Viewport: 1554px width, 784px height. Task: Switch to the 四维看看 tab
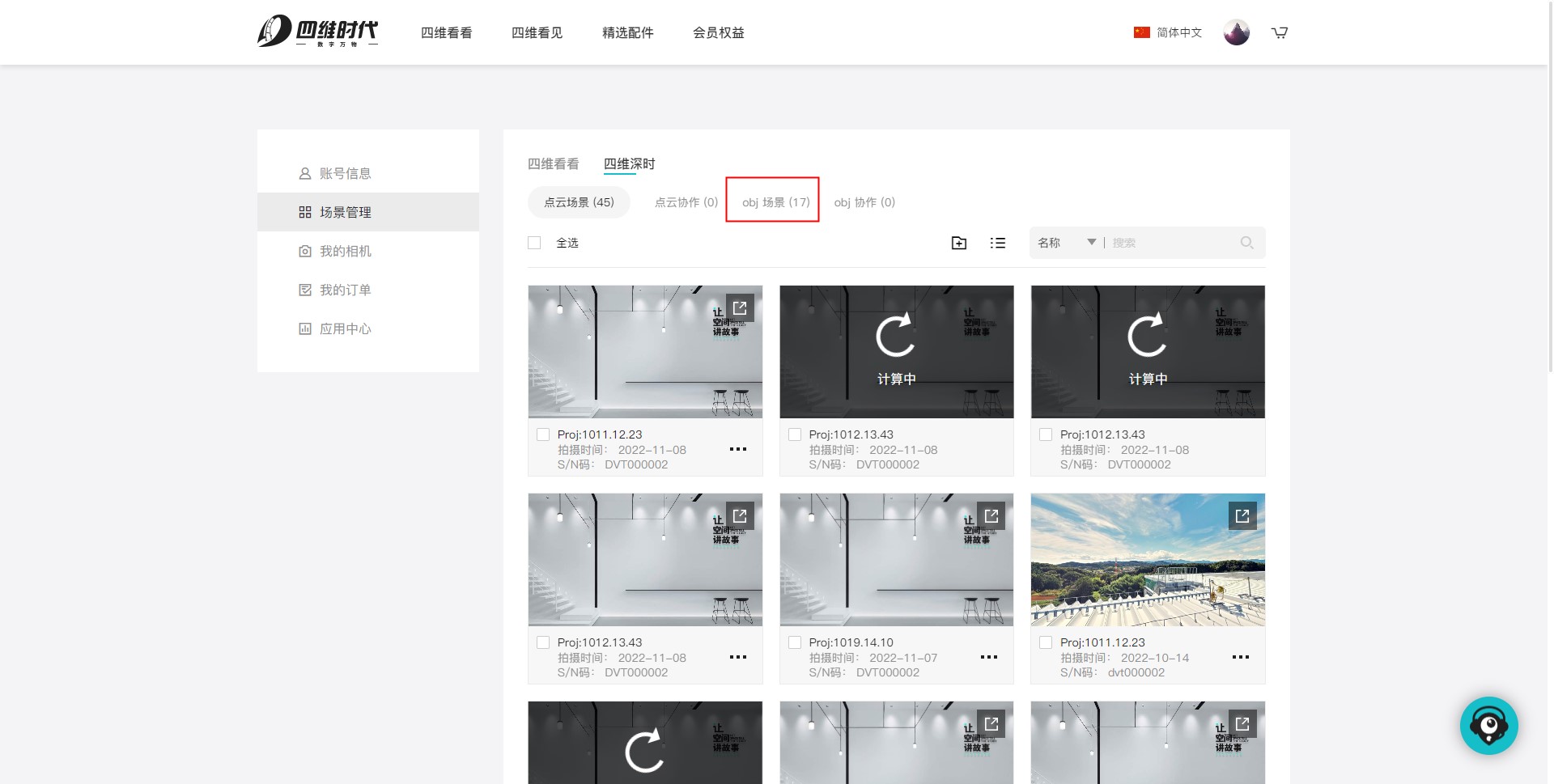pos(553,164)
